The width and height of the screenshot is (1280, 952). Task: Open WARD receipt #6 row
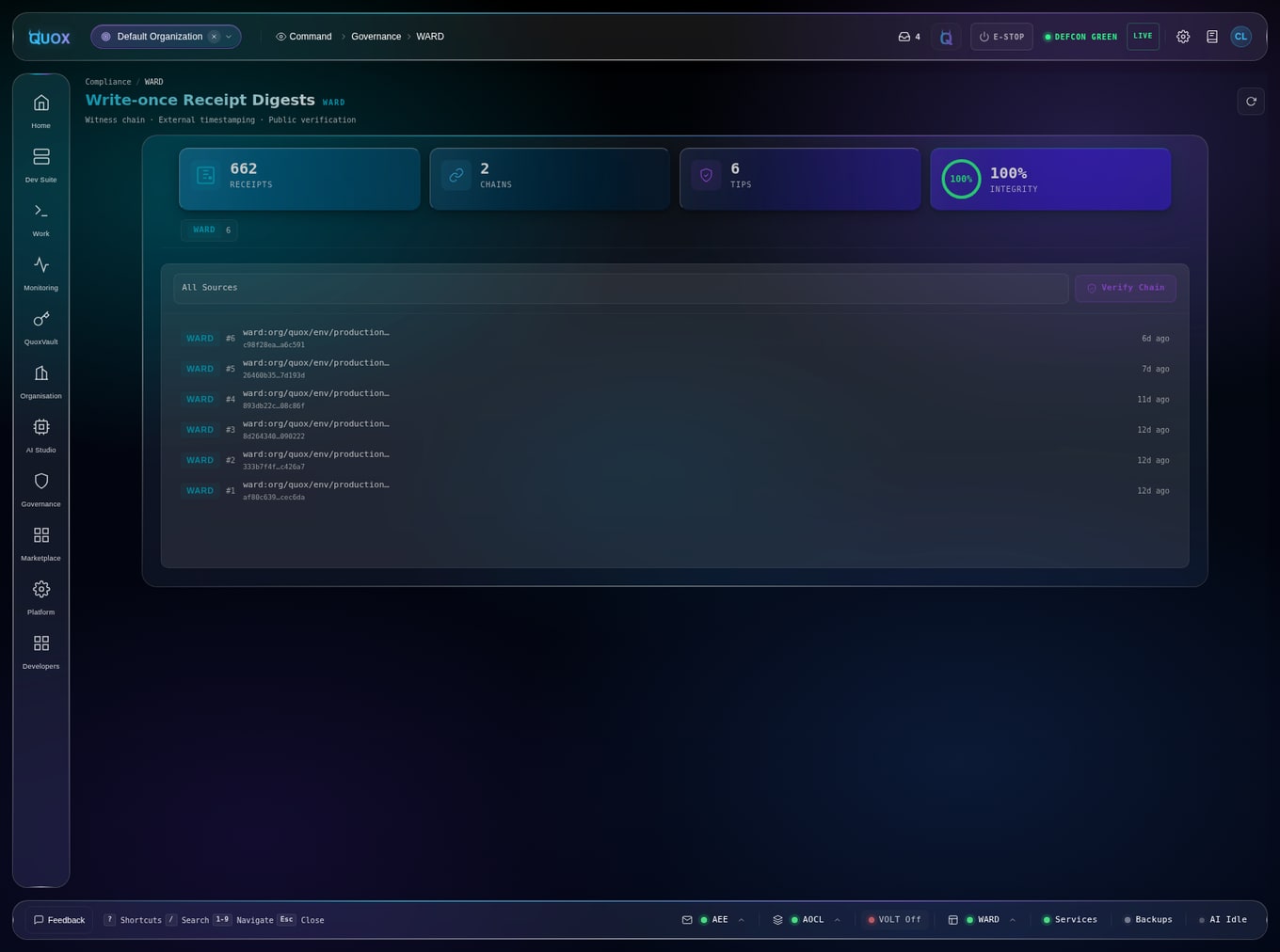tap(675, 339)
